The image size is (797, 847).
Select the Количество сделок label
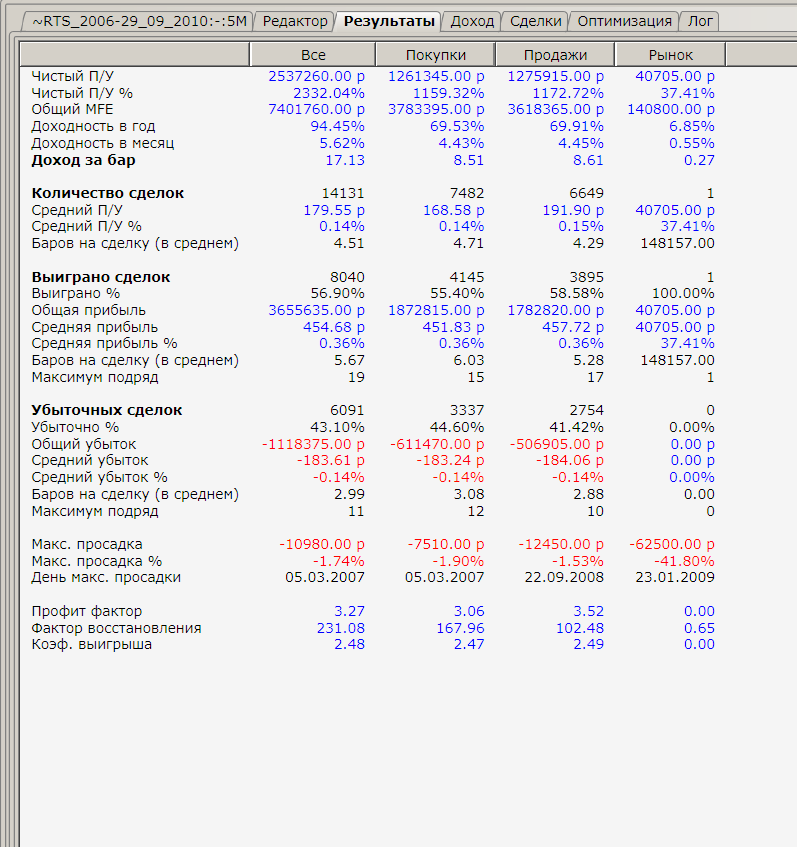tap(108, 193)
